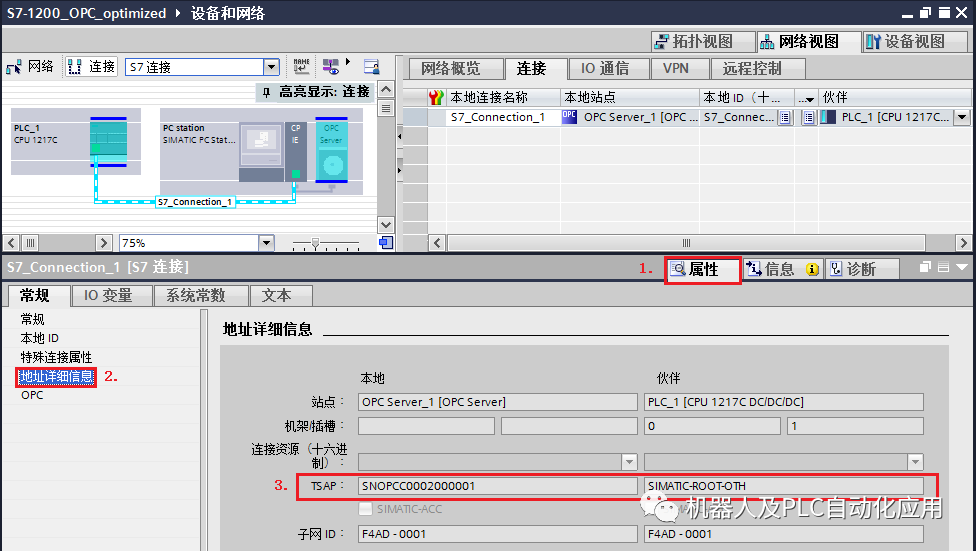Switch to 拓扑视图 topology view
The width and height of the screenshot is (976, 551).
click(x=703, y=42)
